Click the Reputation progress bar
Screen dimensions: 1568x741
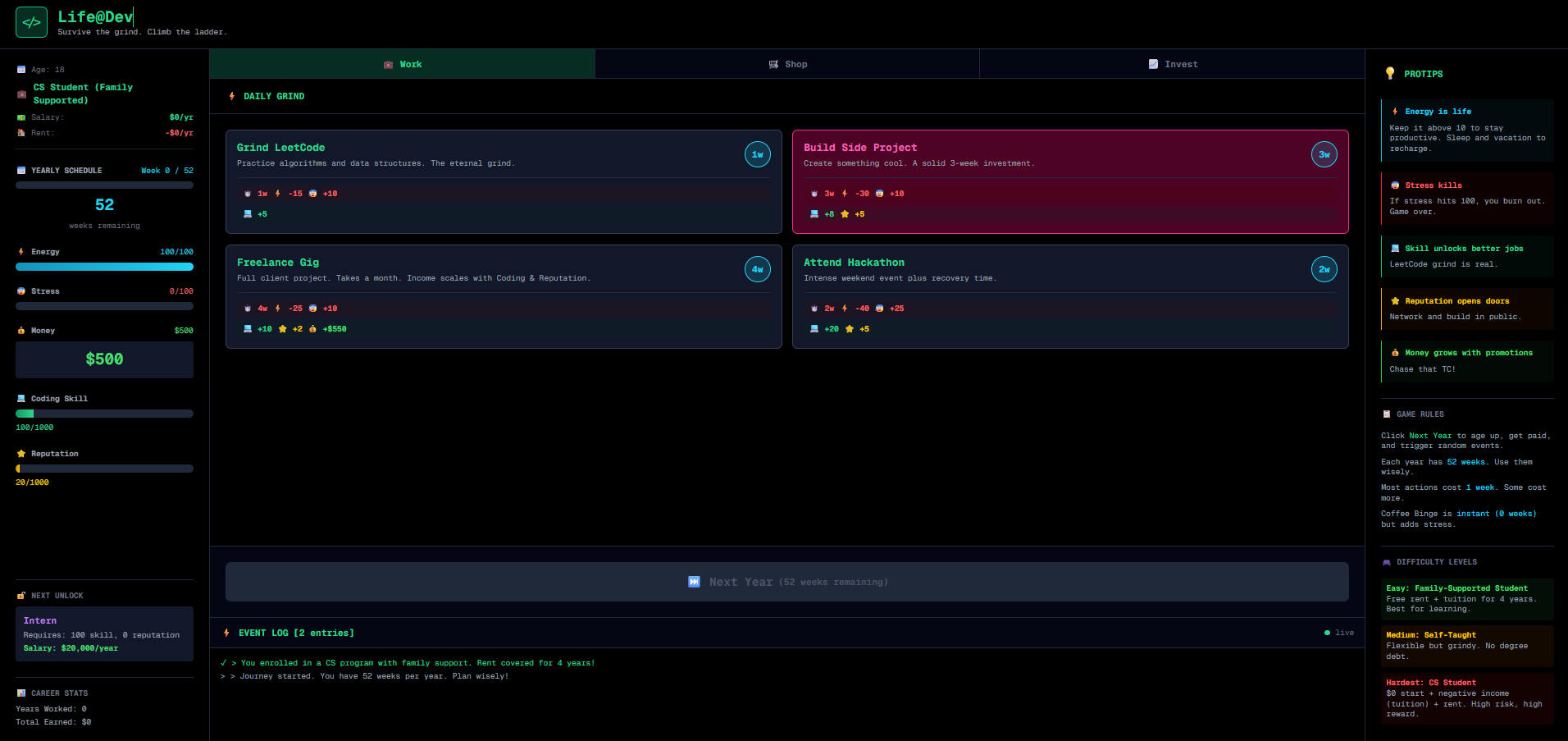pos(104,469)
